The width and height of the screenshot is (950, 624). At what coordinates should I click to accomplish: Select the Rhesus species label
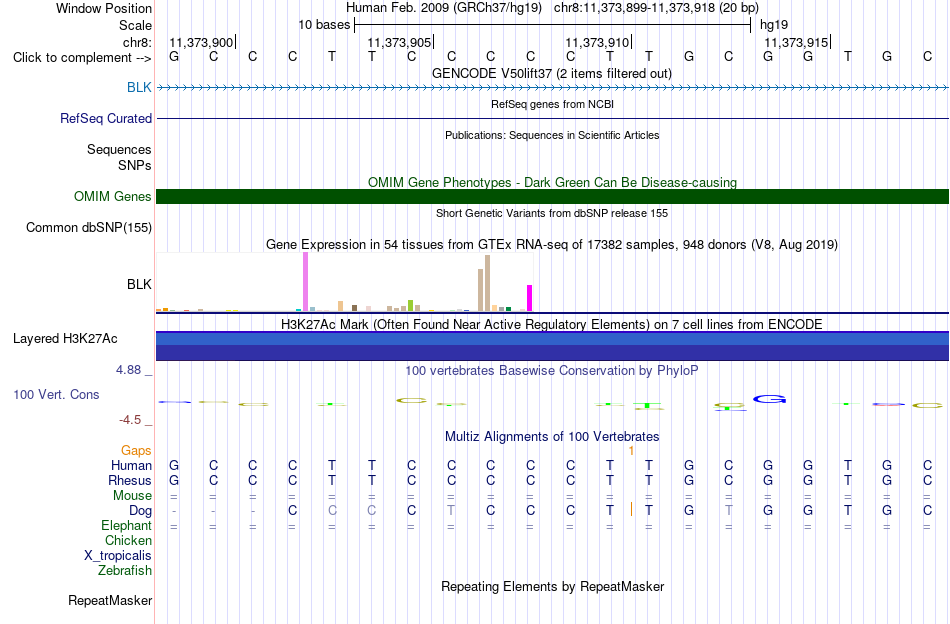(x=130, y=480)
